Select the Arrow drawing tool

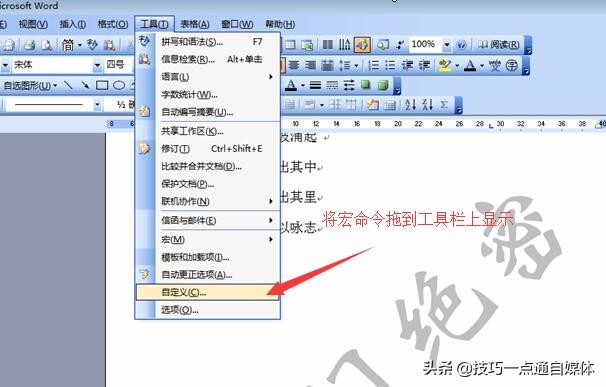coord(85,85)
